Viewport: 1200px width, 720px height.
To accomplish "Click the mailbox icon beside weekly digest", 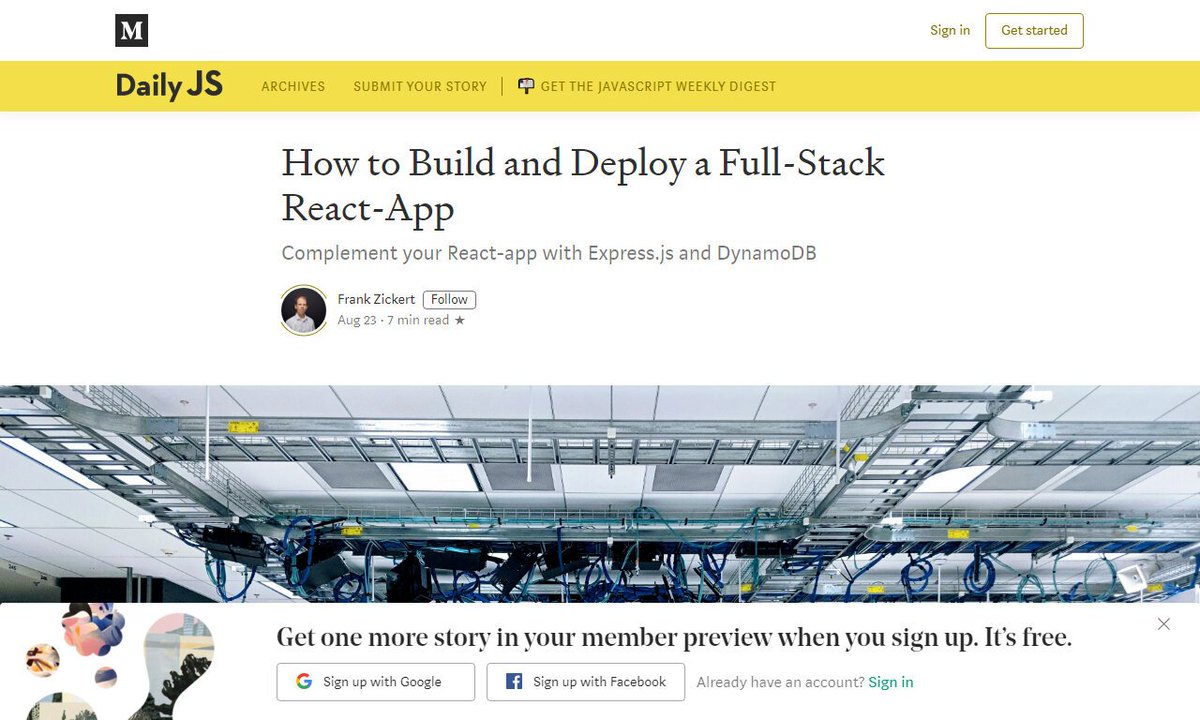I will click(x=526, y=86).
